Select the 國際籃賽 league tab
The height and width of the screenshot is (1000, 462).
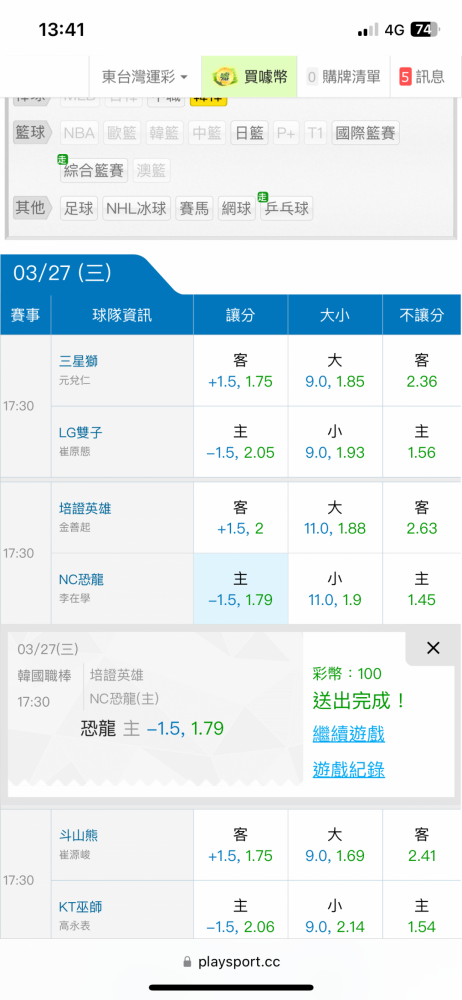click(366, 133)
